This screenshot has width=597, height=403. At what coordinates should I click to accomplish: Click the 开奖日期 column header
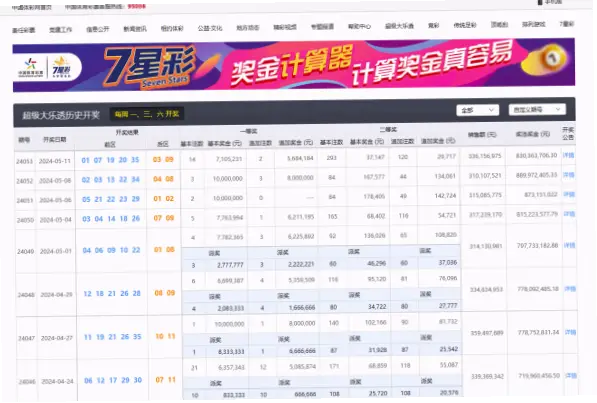click(54, 139)
